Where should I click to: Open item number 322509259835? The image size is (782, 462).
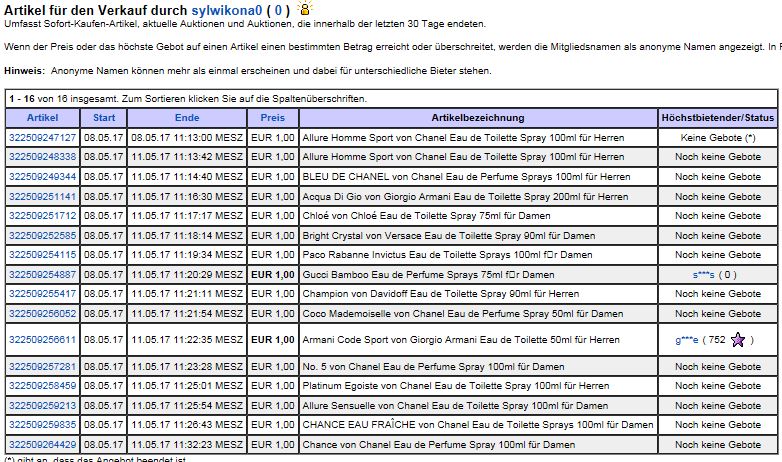pyautogui.click(x=42, y=425)
